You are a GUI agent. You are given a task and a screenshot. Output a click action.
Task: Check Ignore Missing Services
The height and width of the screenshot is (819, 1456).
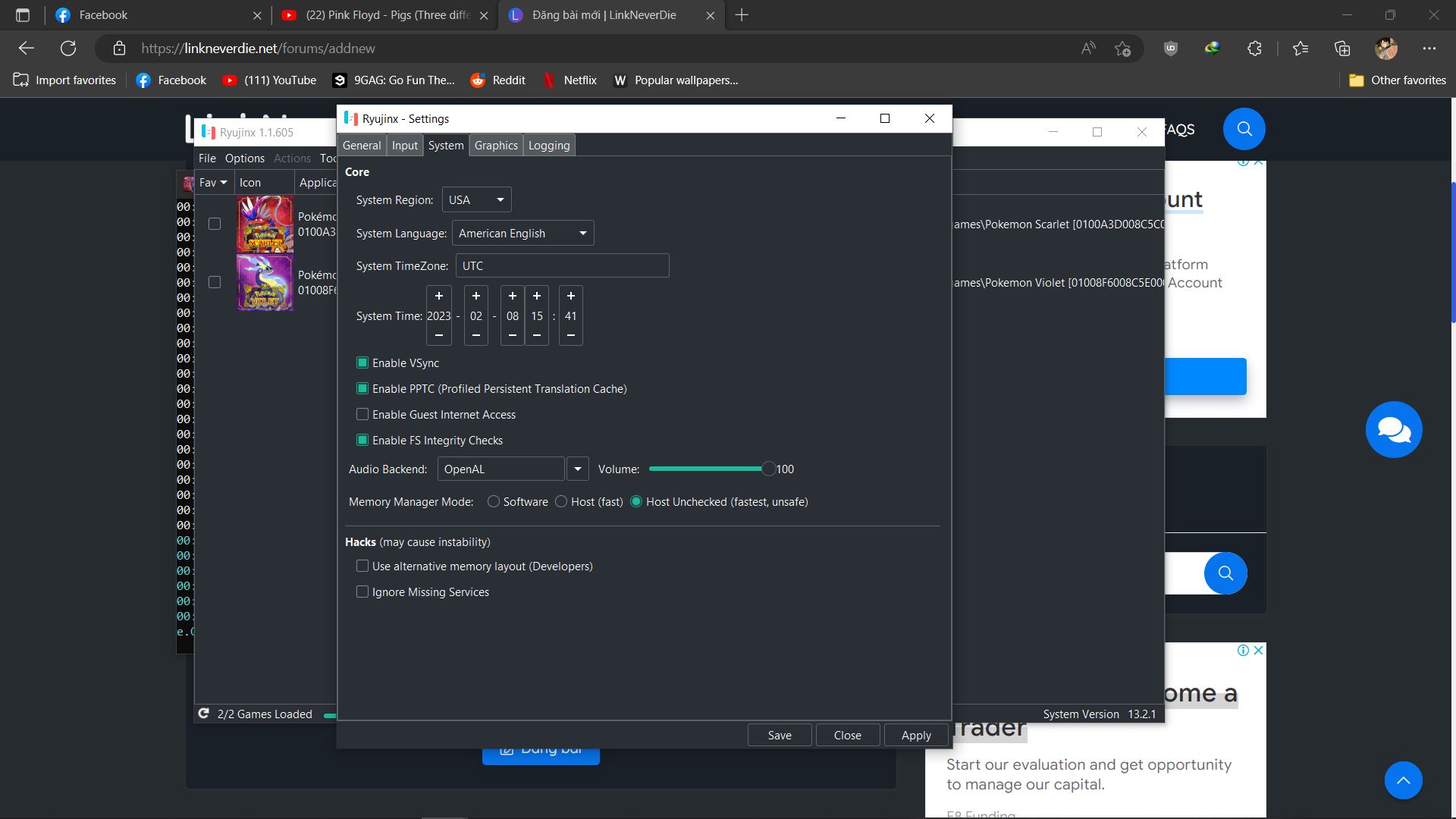pyautogui.click(x=362, y=592)
